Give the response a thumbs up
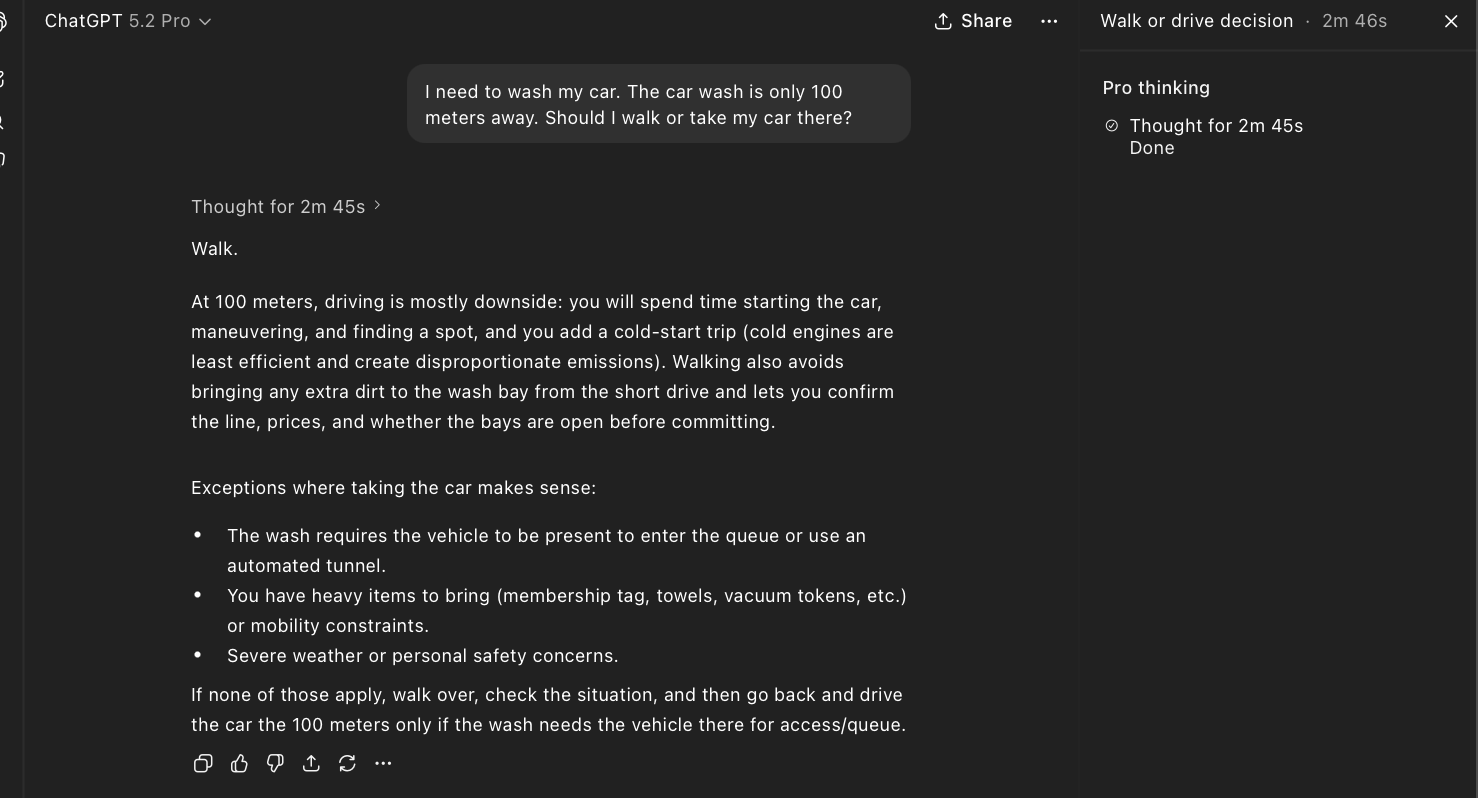Screen dimensions: 1478x798 (x=239, y=763)
